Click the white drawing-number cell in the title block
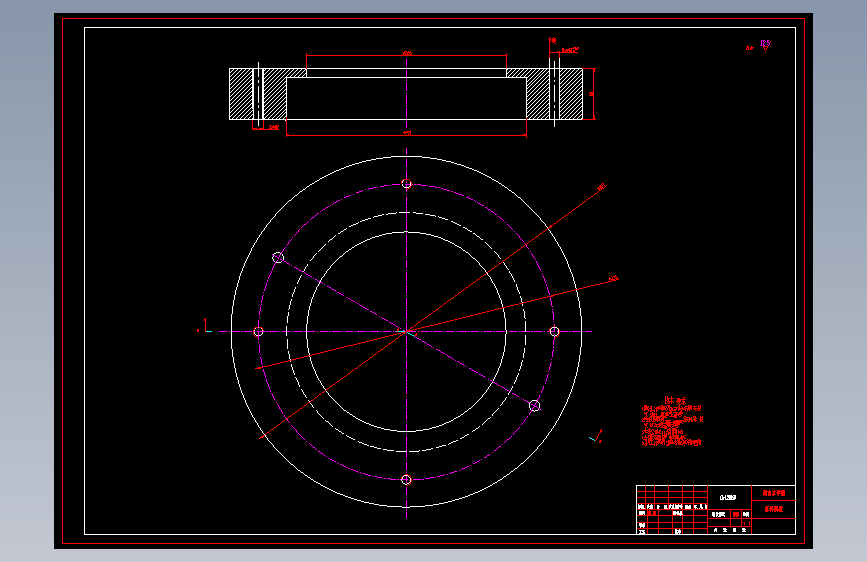 tap(729, 498)
